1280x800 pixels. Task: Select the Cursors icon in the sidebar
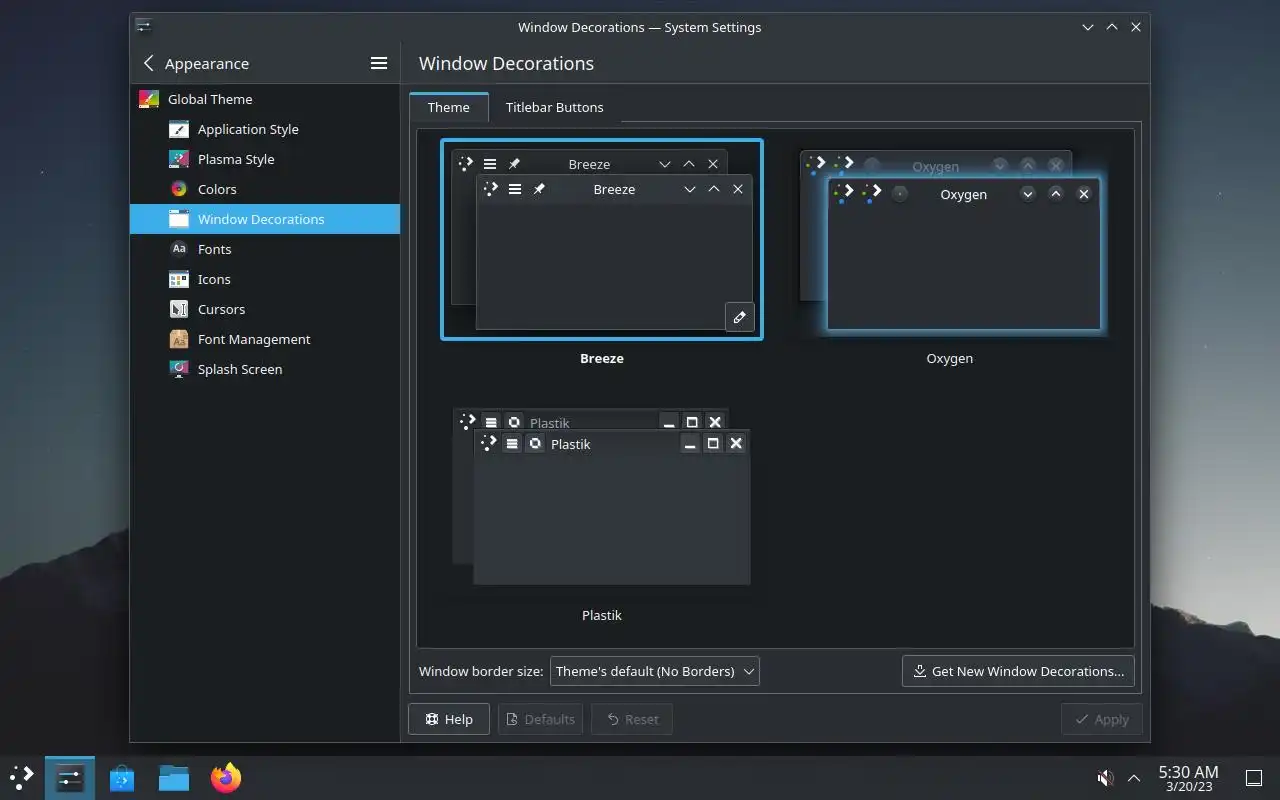[x=179, y=309]
